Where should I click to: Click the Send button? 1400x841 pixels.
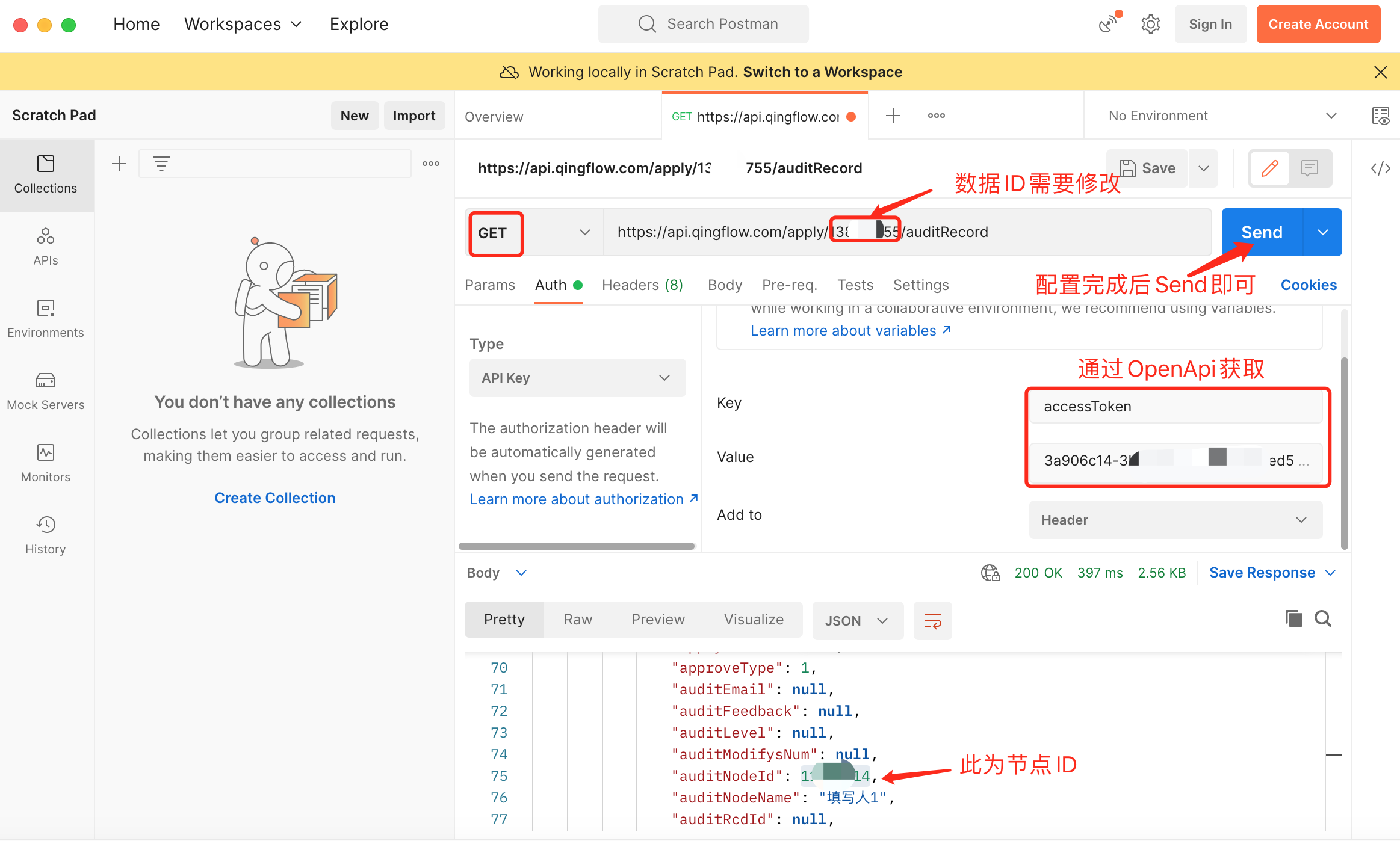(1262, 232)
